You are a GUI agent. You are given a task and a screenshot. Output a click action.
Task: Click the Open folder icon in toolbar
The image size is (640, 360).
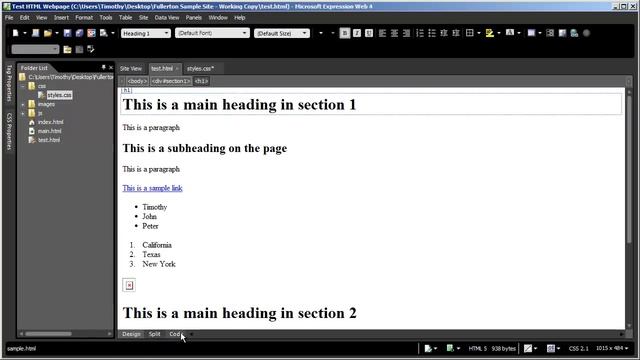(48, 33)
